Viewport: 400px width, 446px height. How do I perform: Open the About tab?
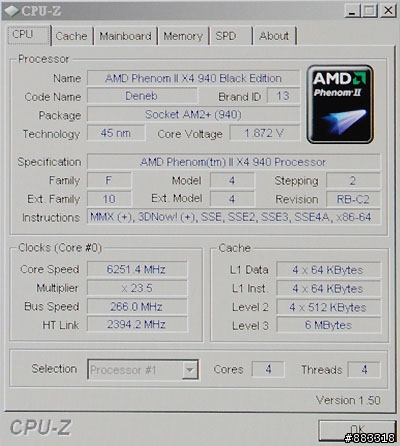[x=274, y=36]
